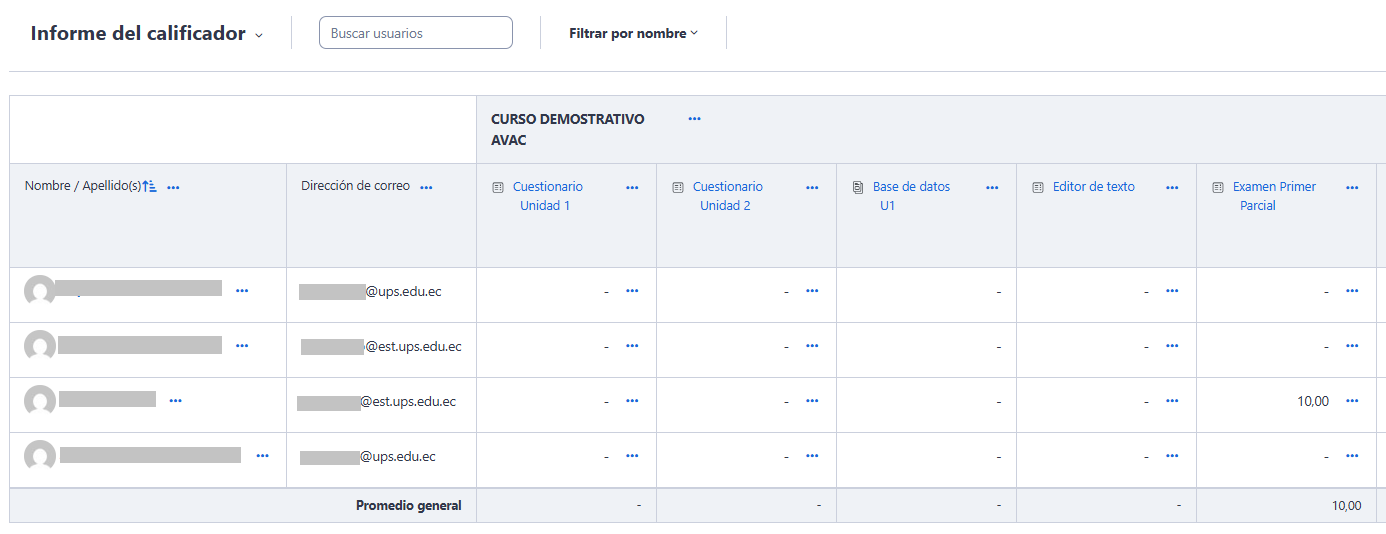Expand the Informe del calificador dropdown
1386x534 pixels.
coord(259,35)
